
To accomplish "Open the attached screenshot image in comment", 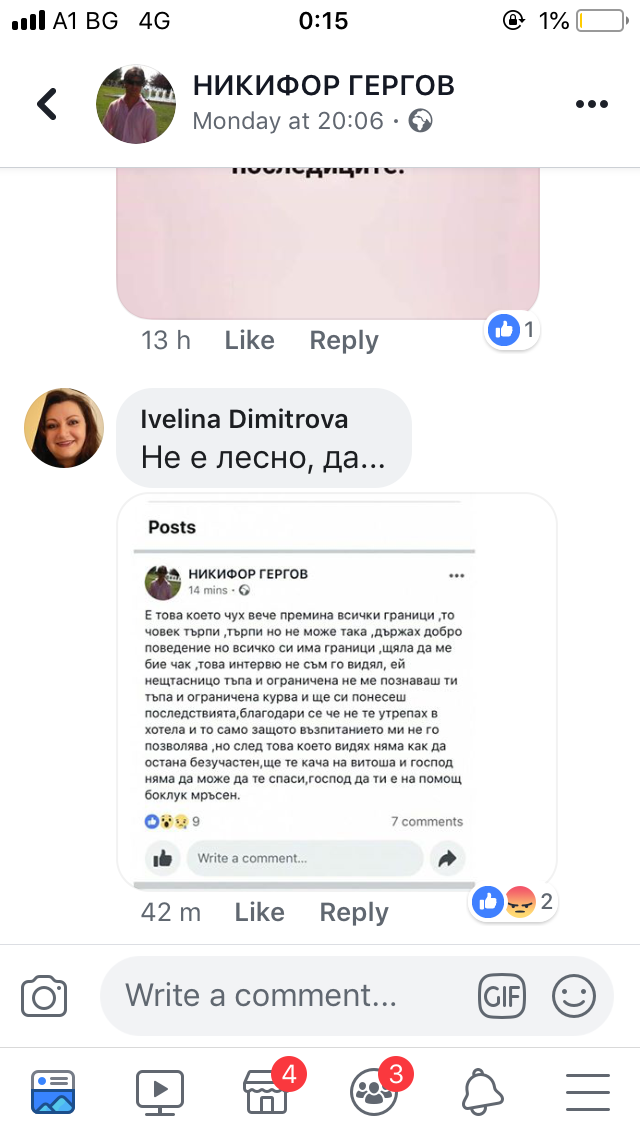I will click(x=336, y=691).
